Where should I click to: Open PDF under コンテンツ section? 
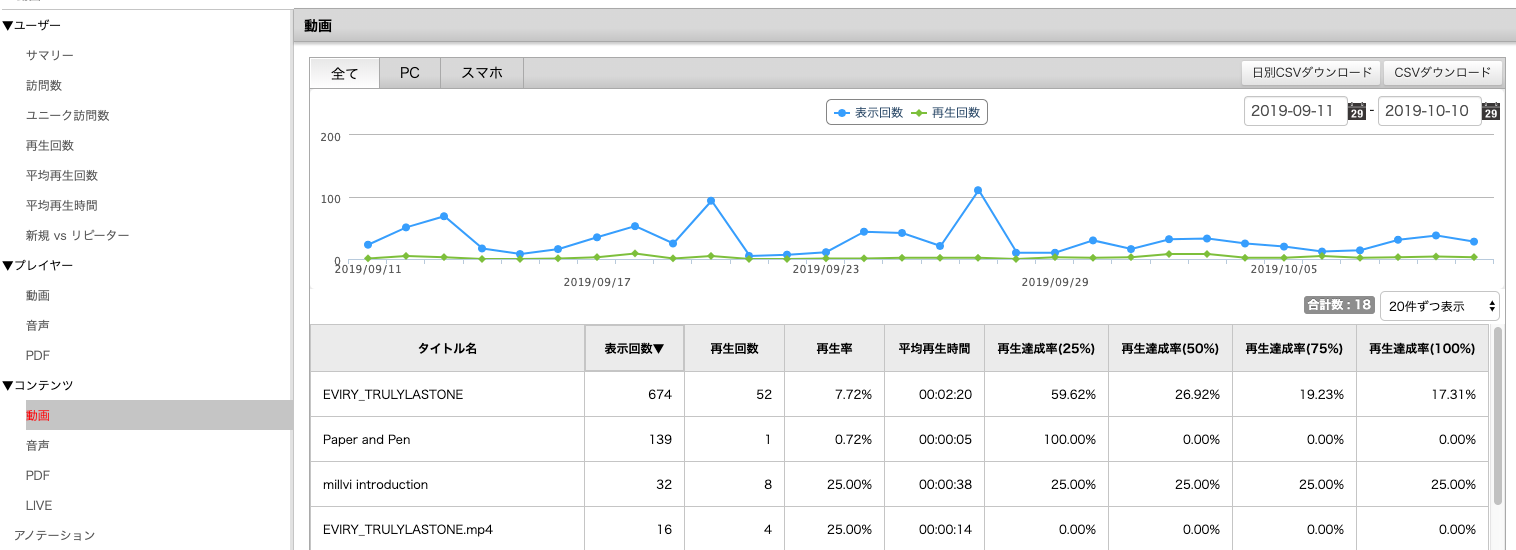coord(38,475)
